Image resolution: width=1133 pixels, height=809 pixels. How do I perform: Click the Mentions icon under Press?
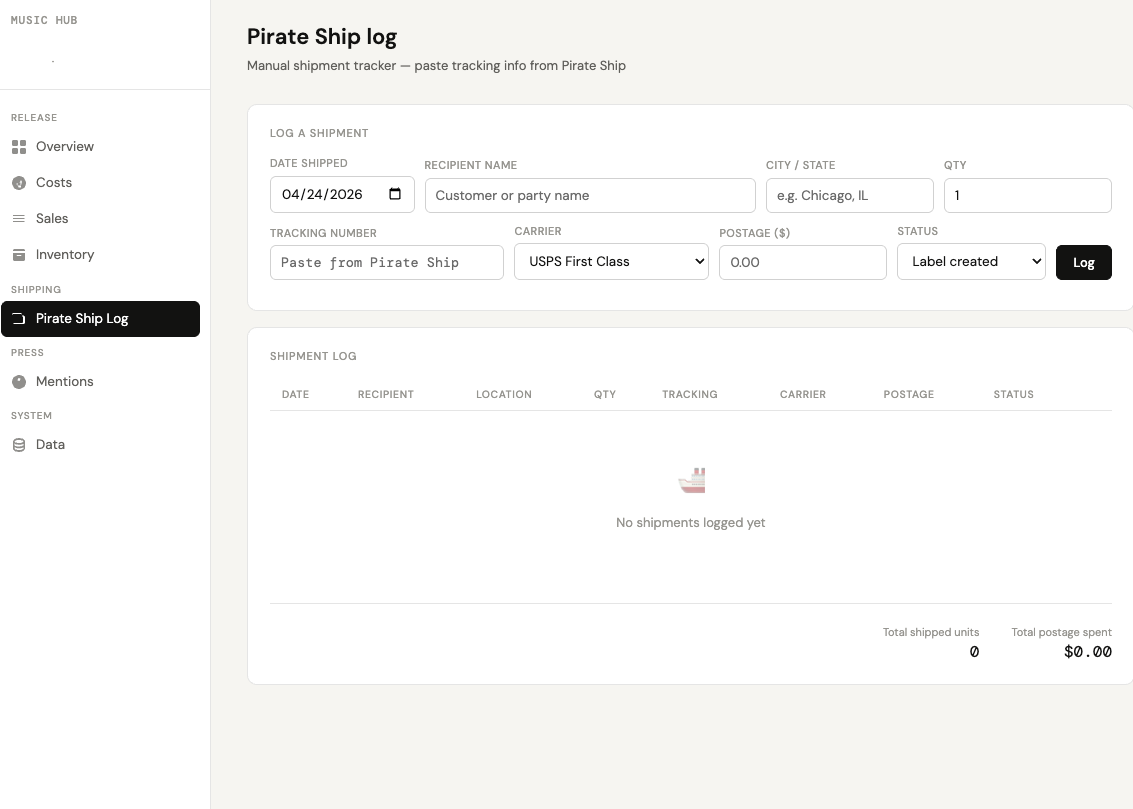coord(18,381)
